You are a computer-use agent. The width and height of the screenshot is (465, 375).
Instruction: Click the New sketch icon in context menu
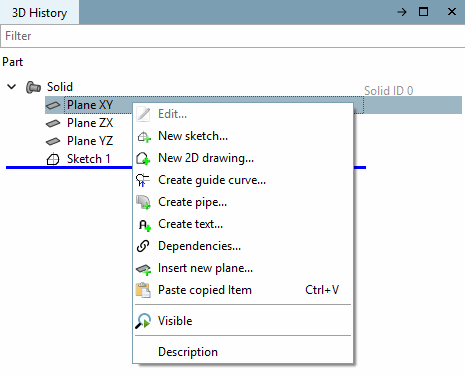tap(144, 136)
